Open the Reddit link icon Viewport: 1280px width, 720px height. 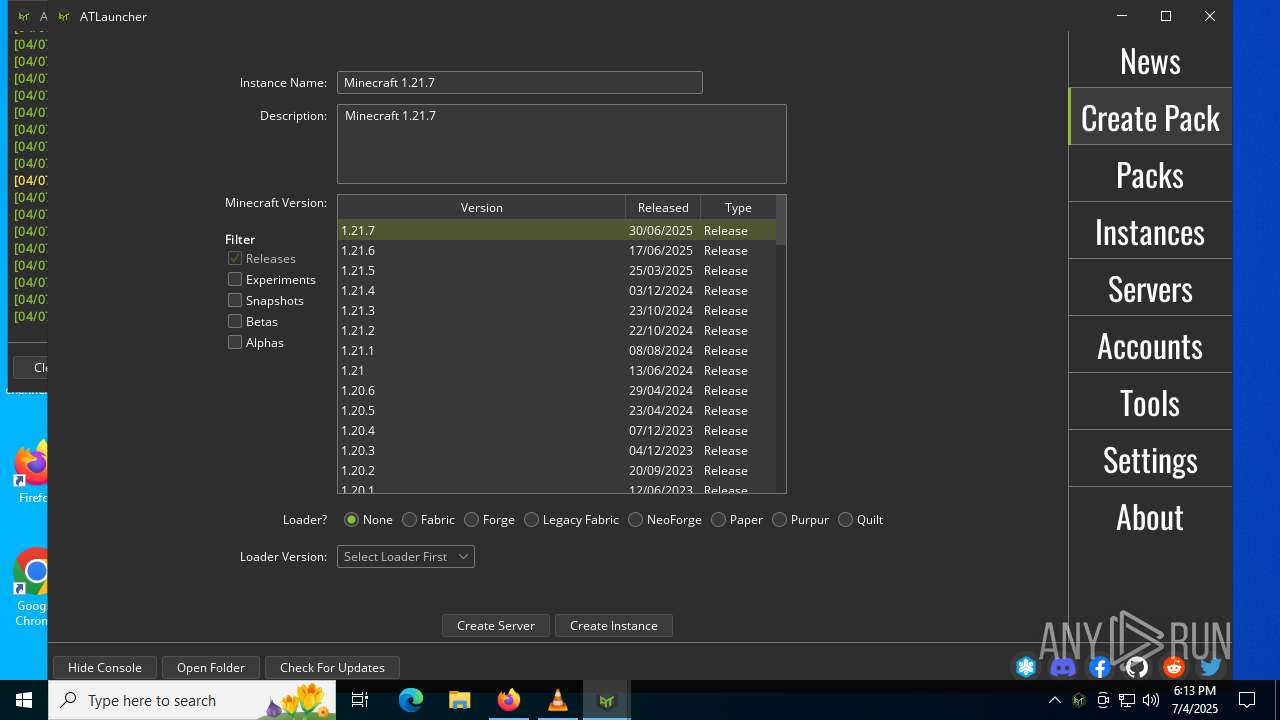[1174, 667]
